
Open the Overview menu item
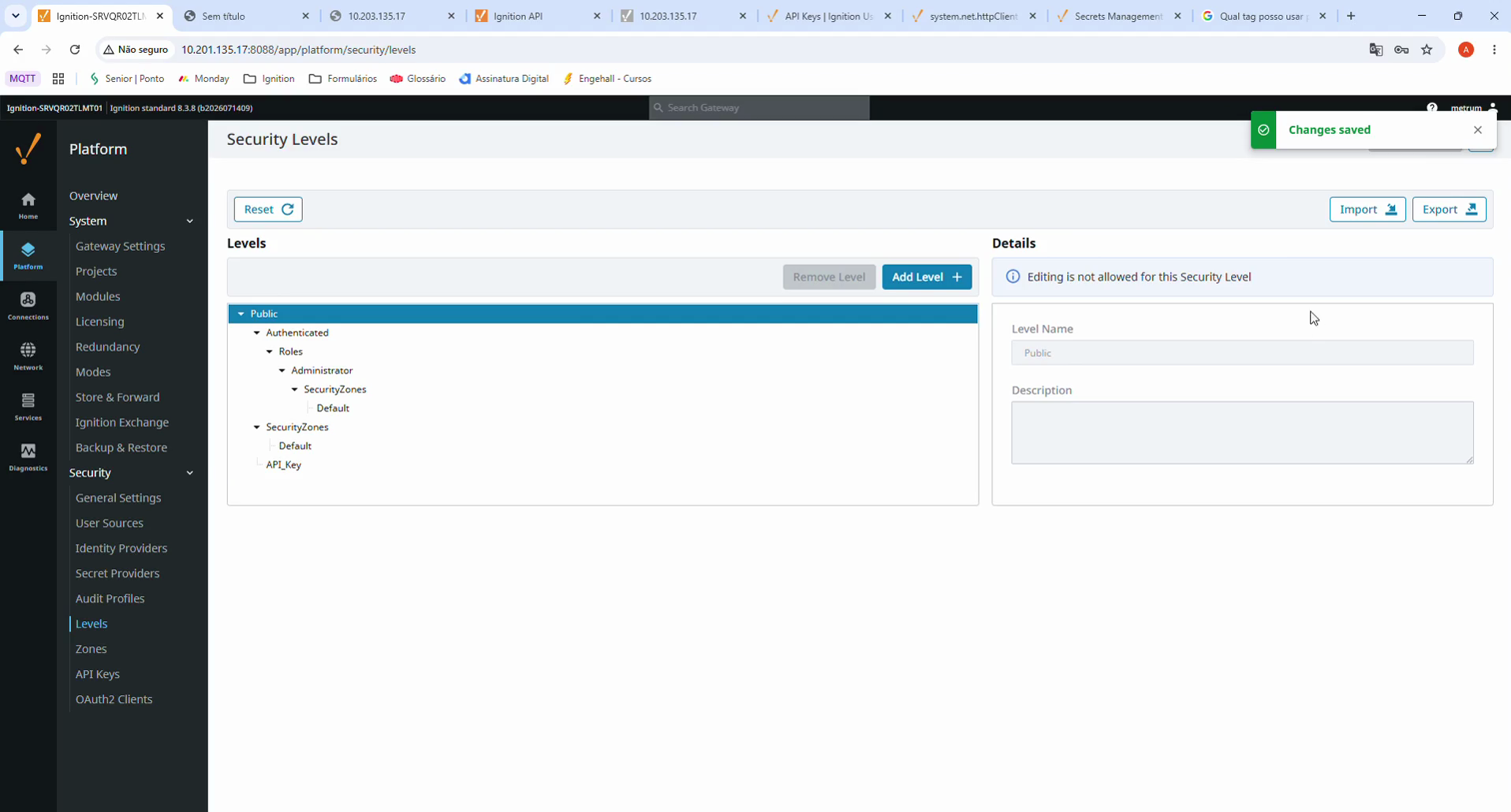[93, 196]
